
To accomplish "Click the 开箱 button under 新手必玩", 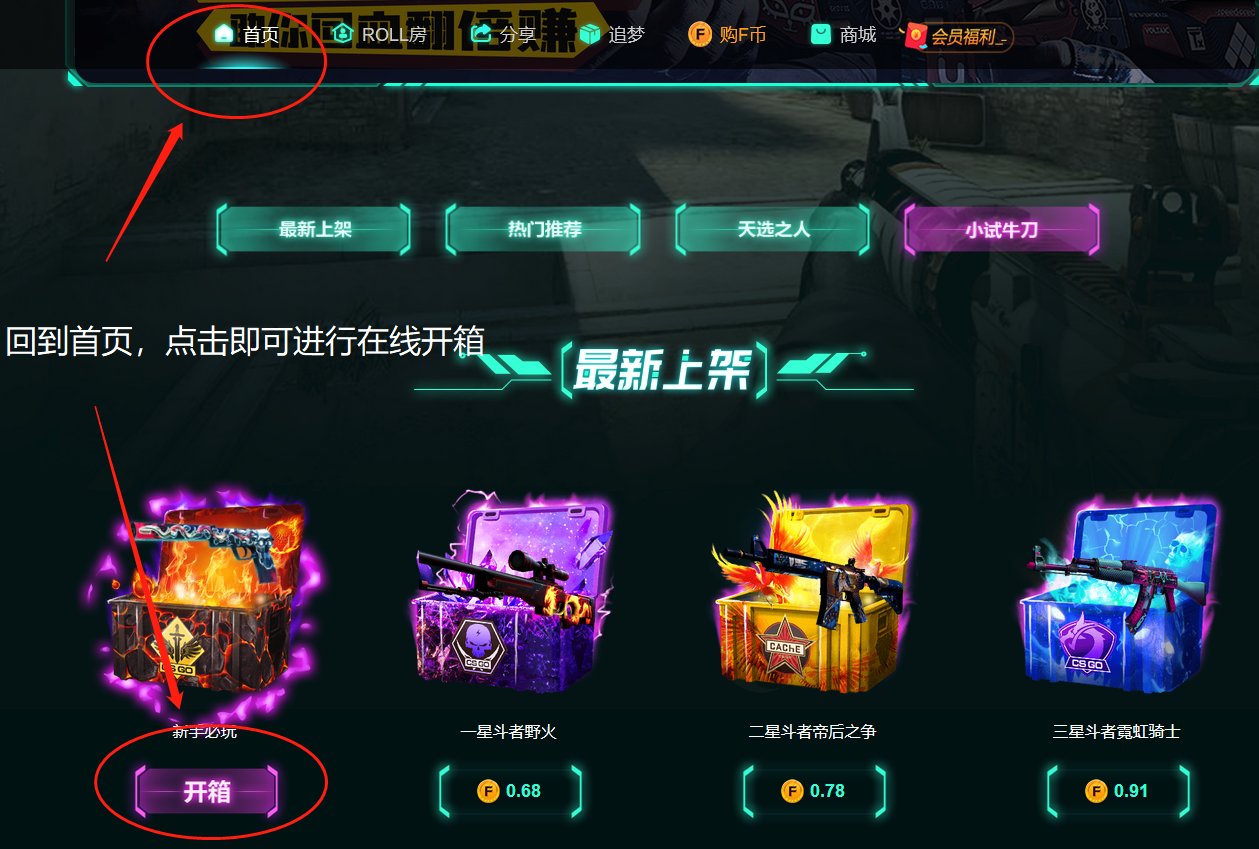I will click(207, 792).
